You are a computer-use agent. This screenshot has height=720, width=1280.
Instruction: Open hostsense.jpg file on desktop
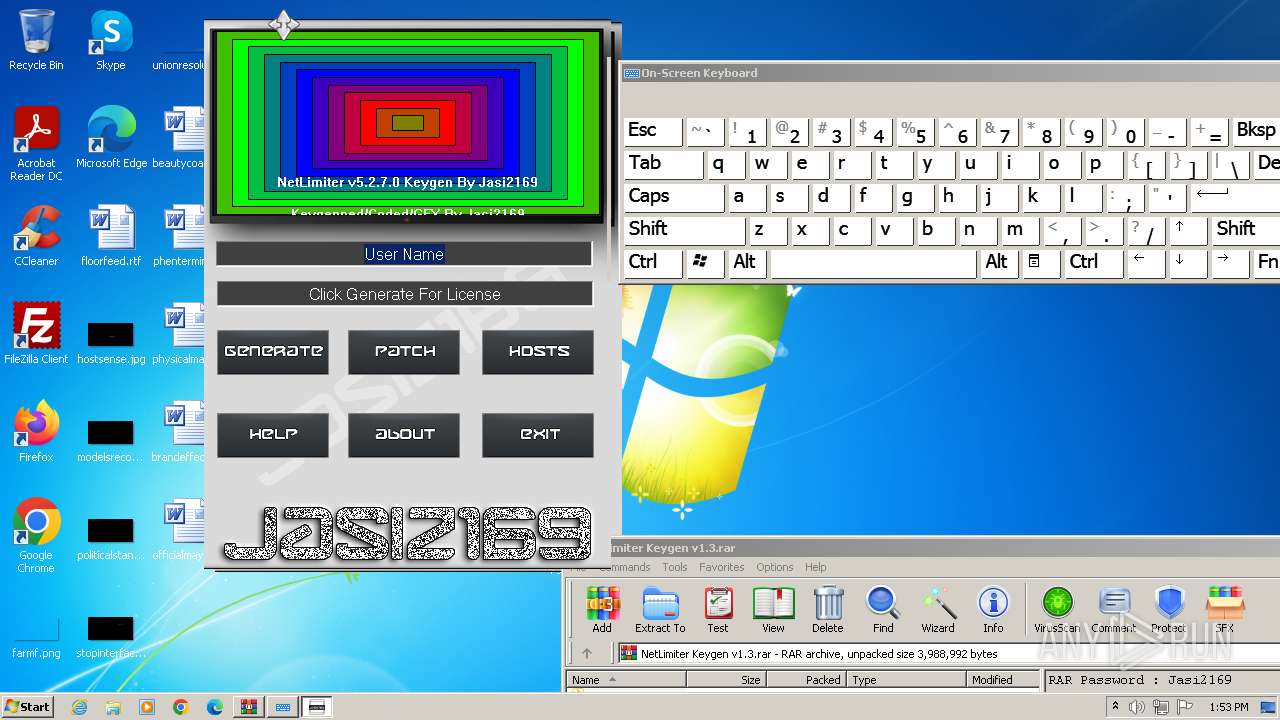point(111,341)
